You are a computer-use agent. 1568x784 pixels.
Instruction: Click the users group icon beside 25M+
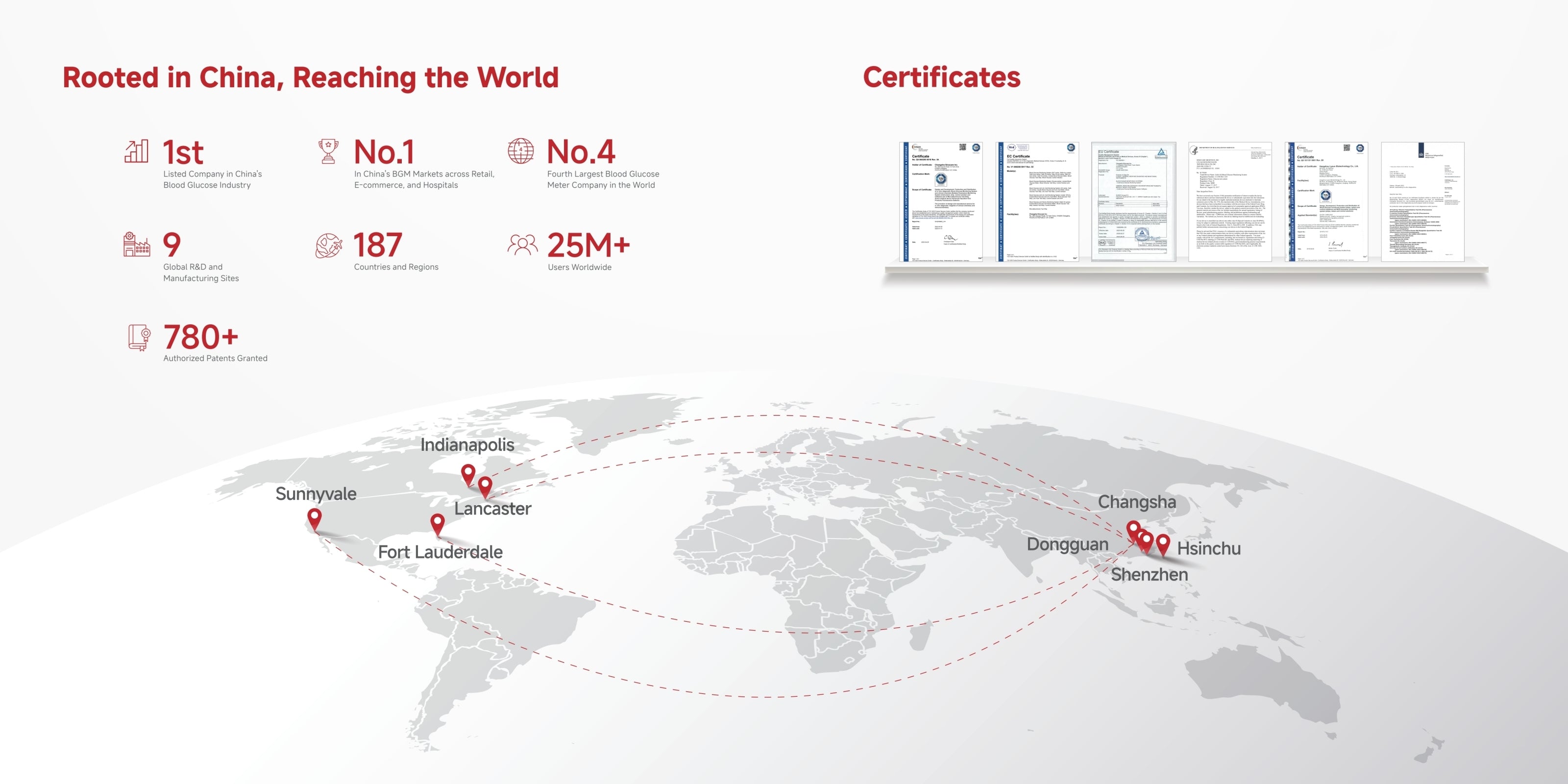522,245
